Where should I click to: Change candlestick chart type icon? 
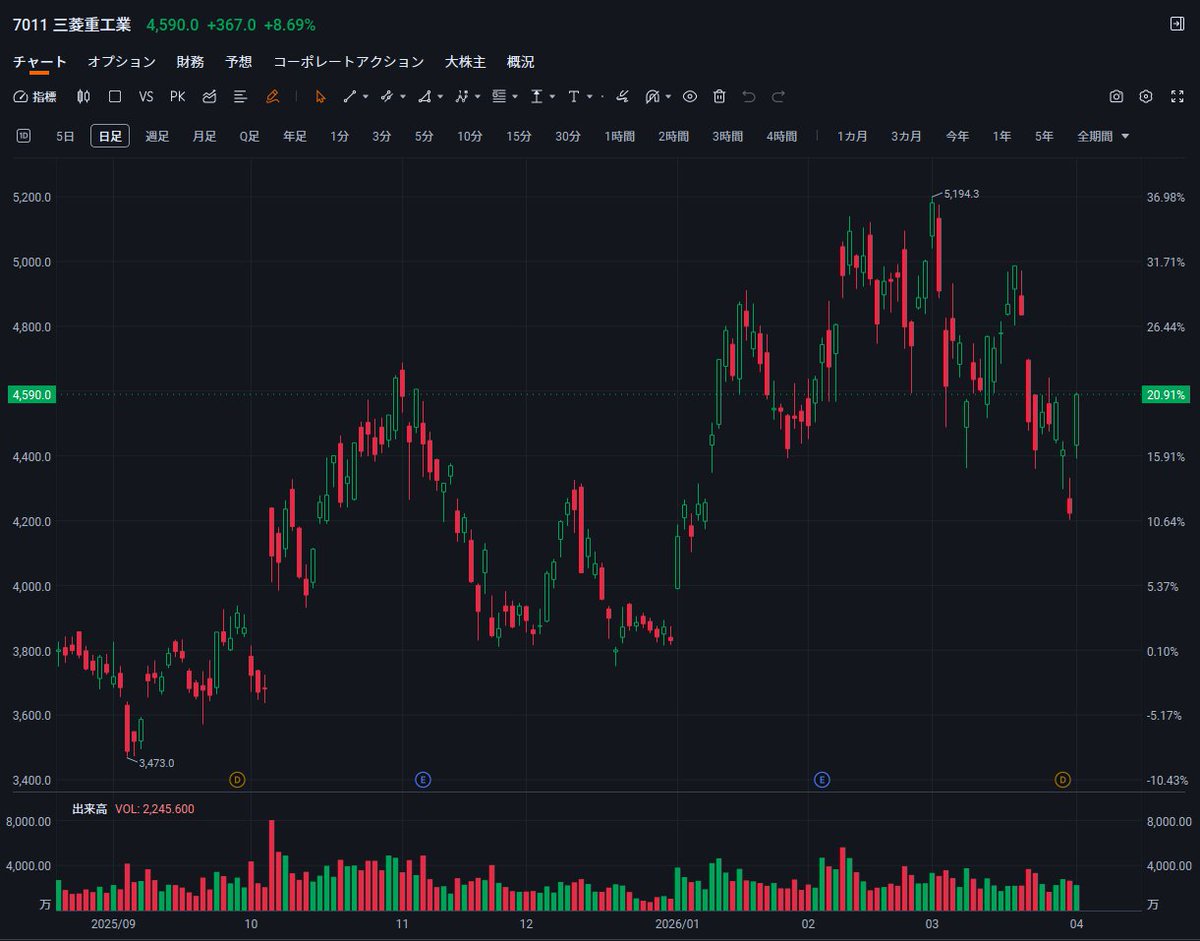click(x=84, y=97)
